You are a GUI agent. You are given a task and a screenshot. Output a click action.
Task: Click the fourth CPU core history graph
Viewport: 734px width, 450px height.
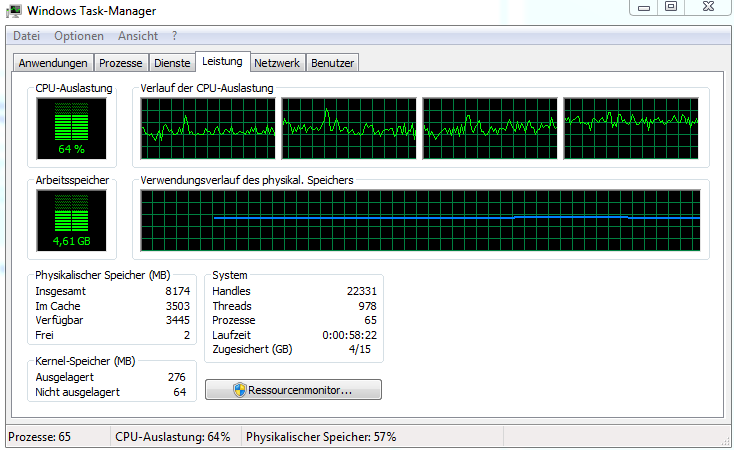pos(631,128)
